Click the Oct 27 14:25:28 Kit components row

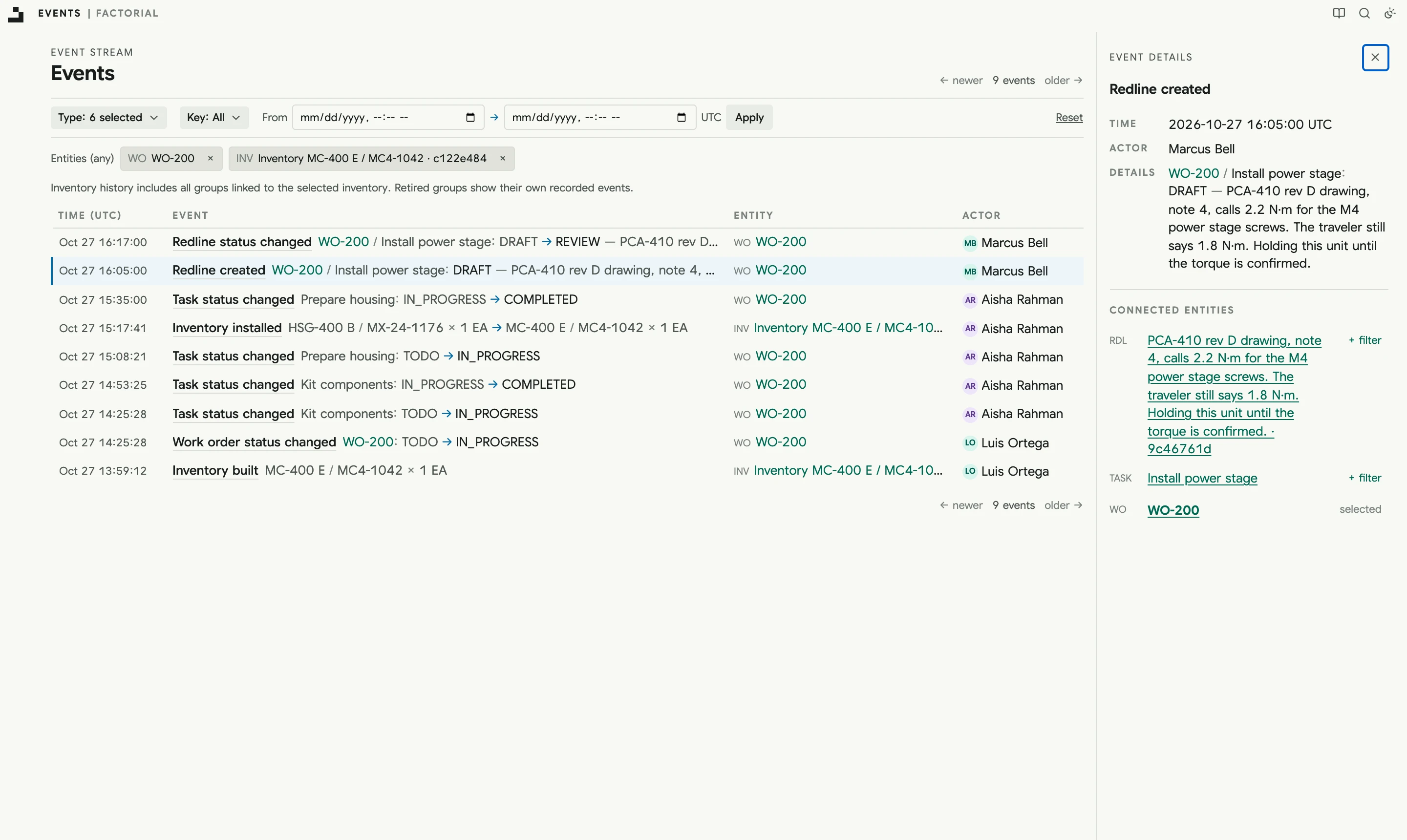pos(567,414)
